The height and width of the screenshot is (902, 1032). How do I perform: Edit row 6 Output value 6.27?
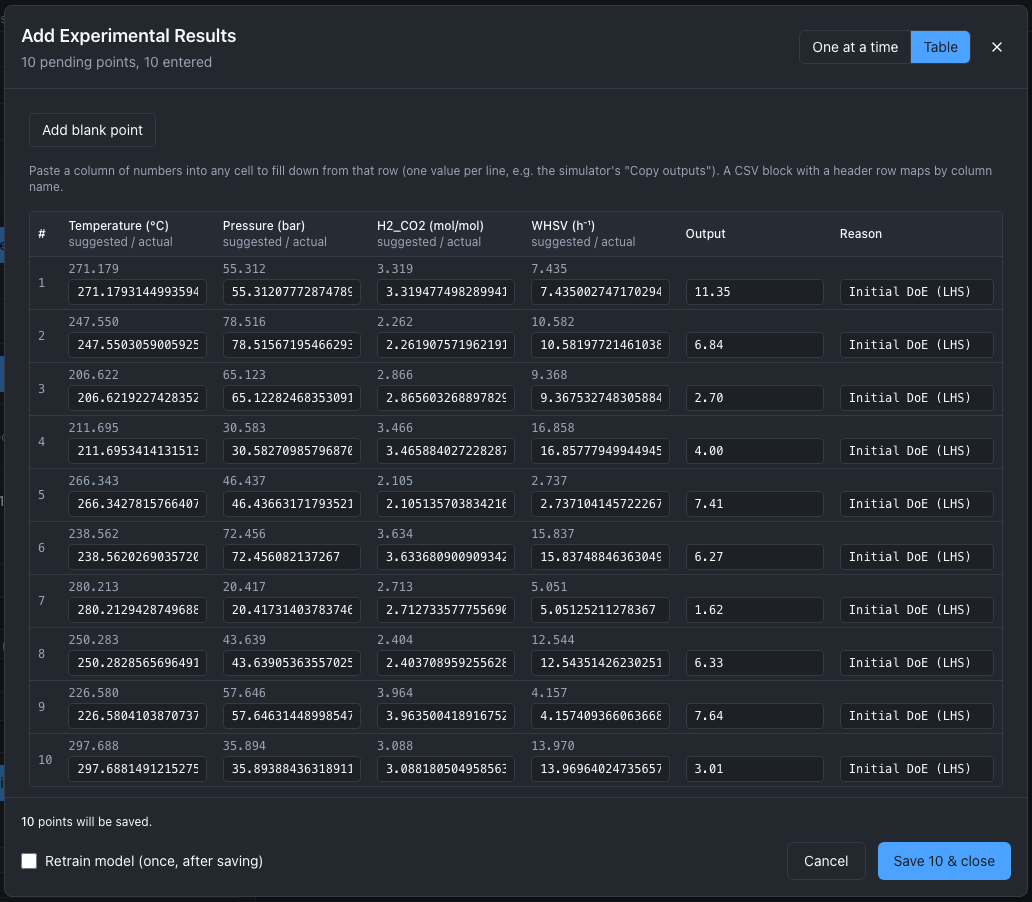[x=754, y=557]
